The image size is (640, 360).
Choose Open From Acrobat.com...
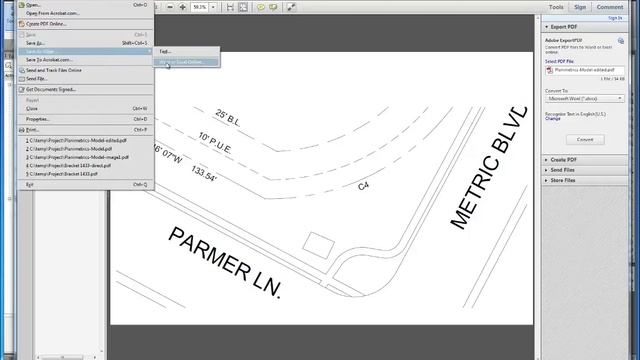pyautogui.click(x=85, y=13)
